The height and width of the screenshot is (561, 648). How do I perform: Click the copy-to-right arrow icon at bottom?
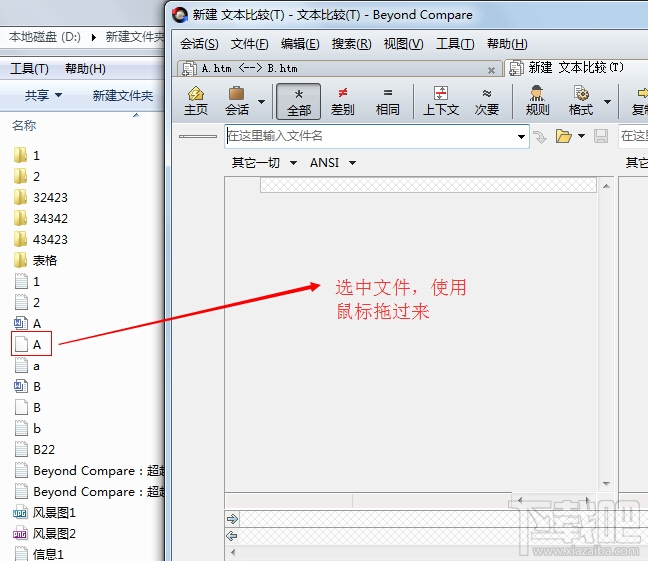point(232,518)
